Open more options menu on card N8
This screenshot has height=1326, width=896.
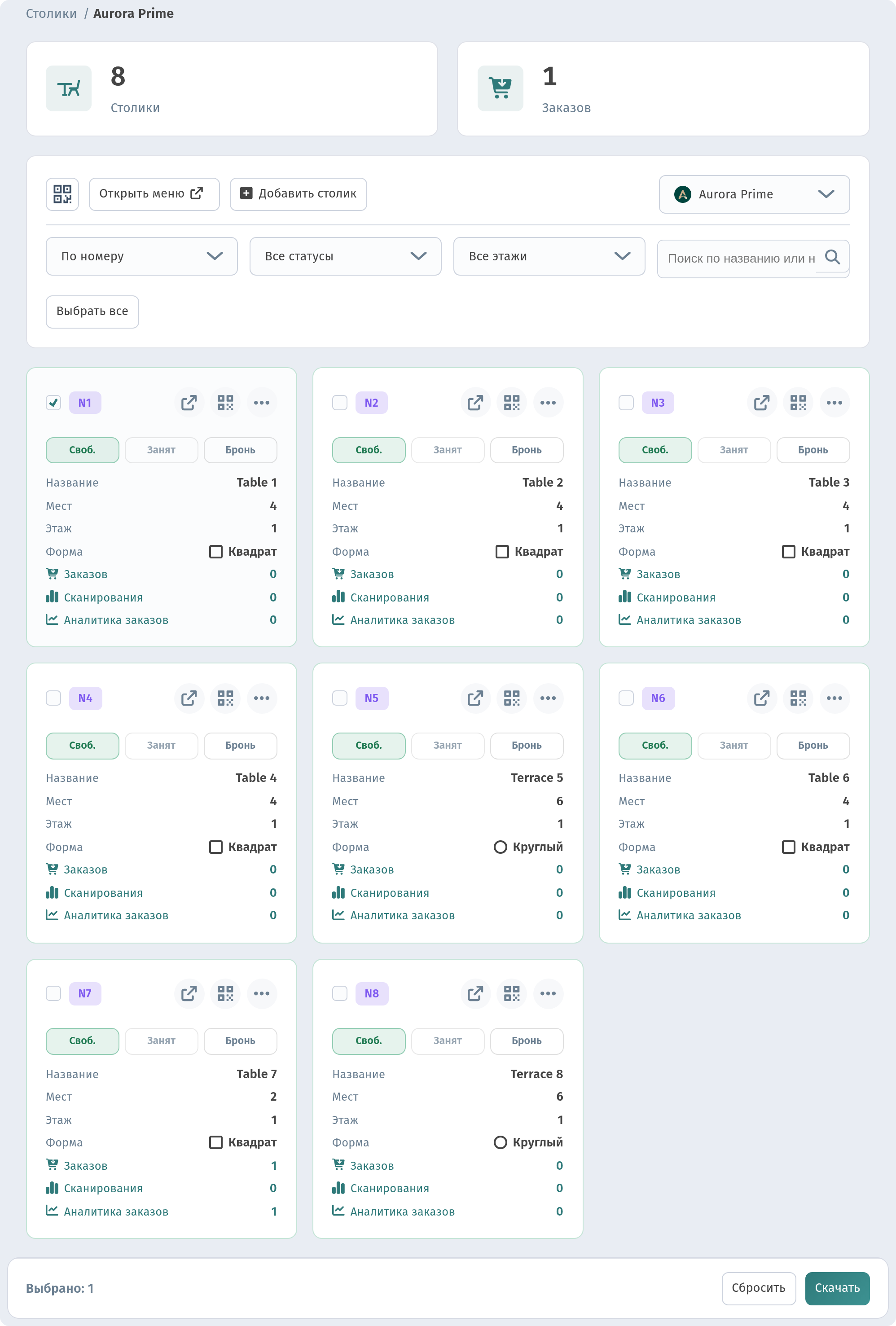(x=549, y=993)
